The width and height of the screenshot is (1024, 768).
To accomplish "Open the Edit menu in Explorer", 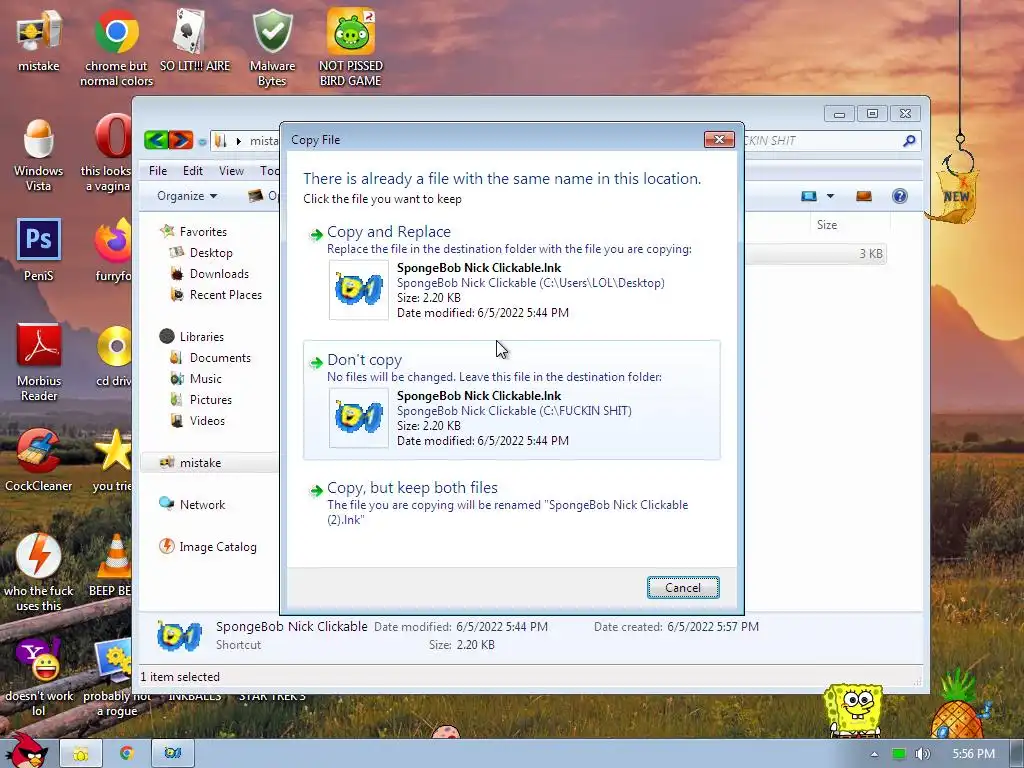I will (193, 170).
